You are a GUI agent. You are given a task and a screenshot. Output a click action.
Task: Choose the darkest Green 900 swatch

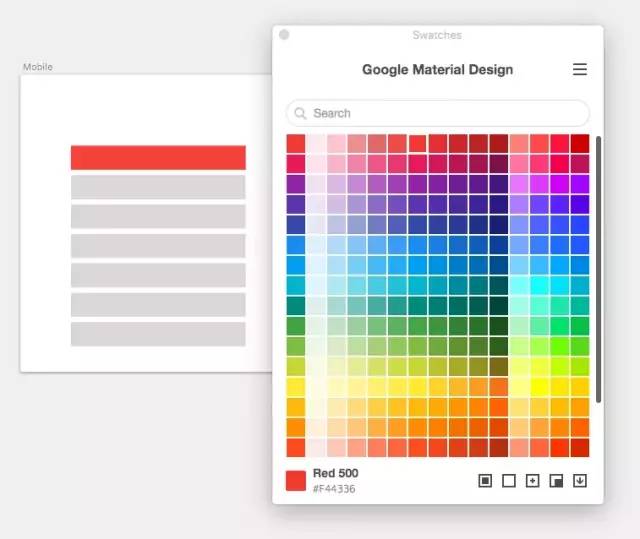pos(499,326)
